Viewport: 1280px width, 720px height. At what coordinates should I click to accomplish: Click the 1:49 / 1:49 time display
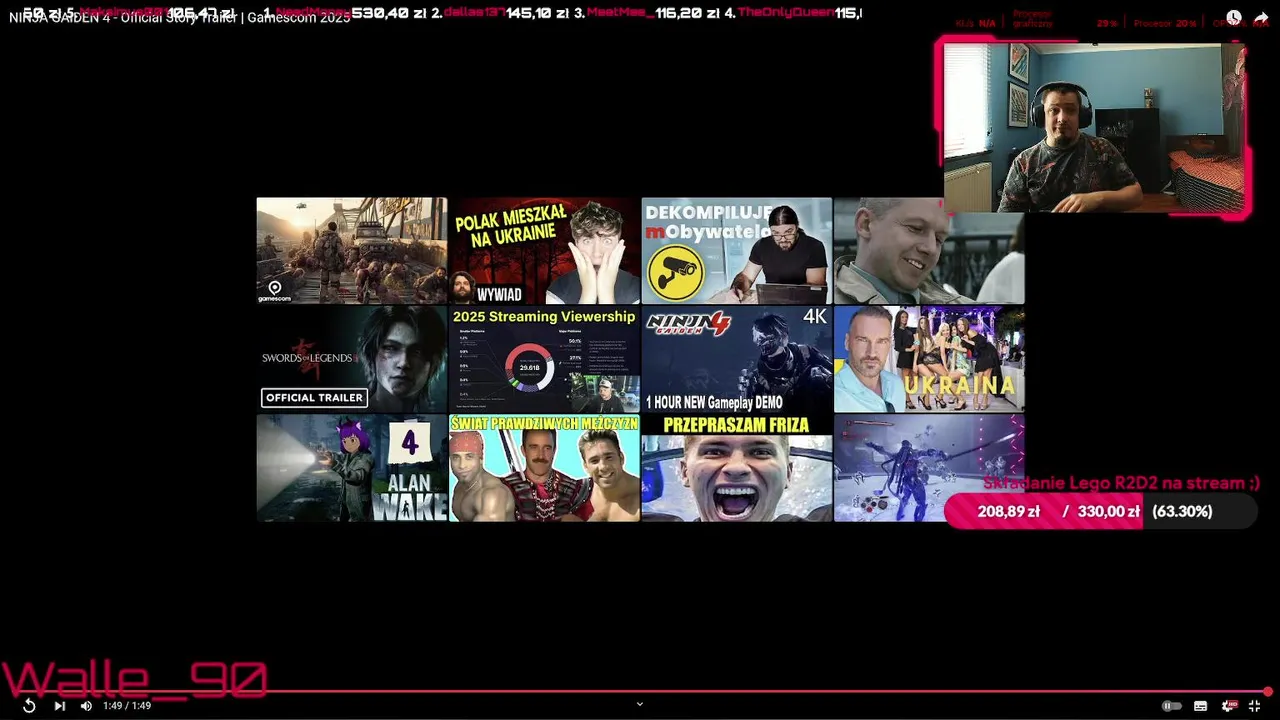coord(127,706)
